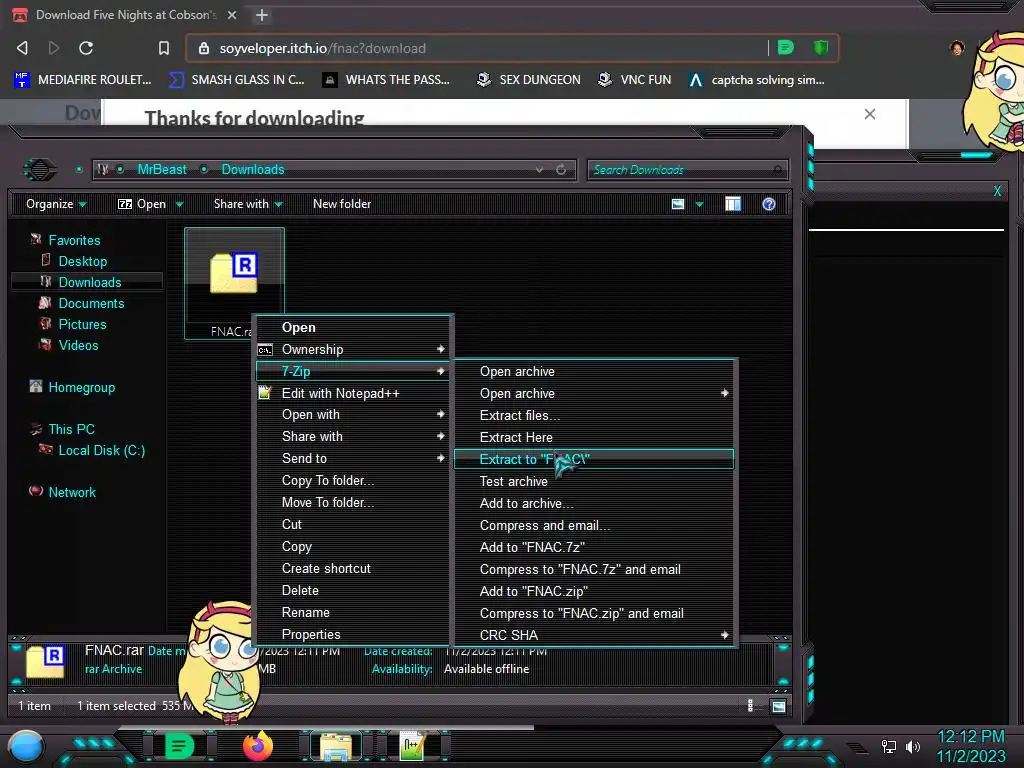Open the browser profile avatar

pos(957,48)
